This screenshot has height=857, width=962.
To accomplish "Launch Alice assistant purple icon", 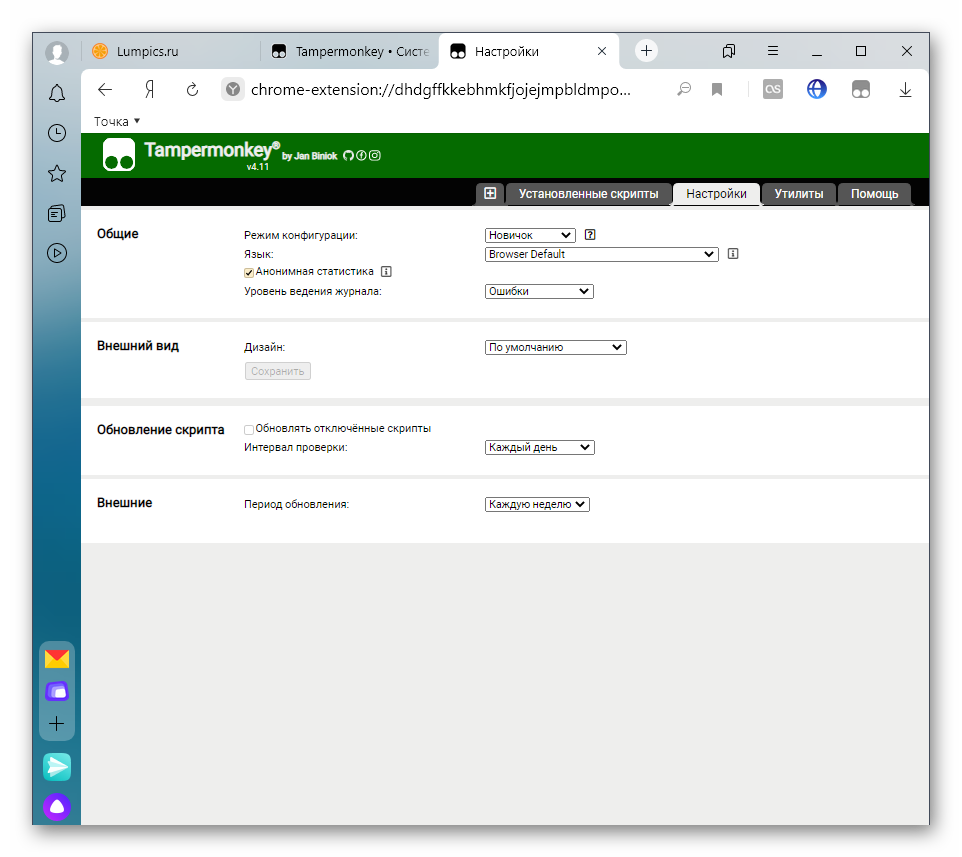I will tap(57, 807).
